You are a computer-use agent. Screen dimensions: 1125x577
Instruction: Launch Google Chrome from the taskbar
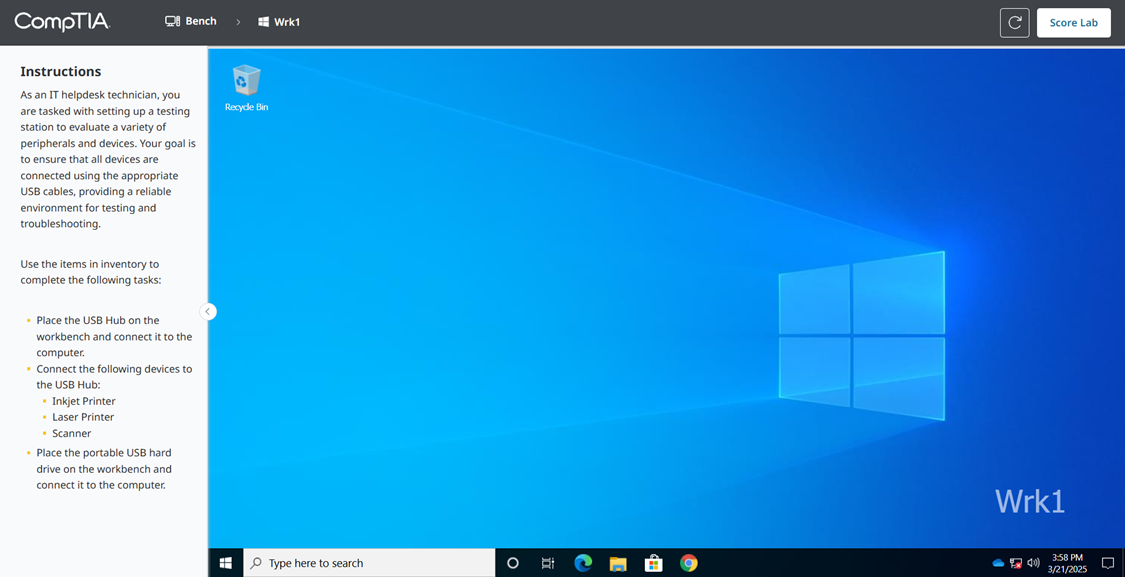[x=689, y=563]
